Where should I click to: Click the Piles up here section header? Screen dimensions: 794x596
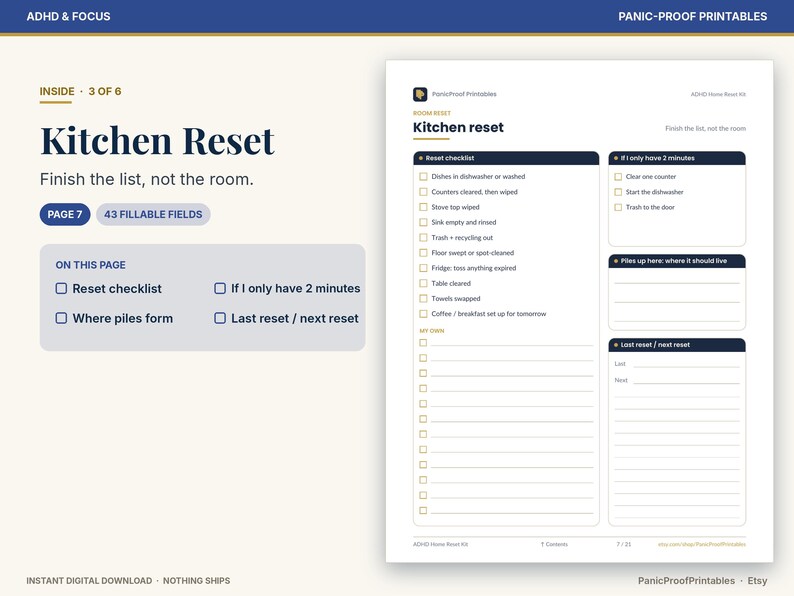[x=677, y=261]
